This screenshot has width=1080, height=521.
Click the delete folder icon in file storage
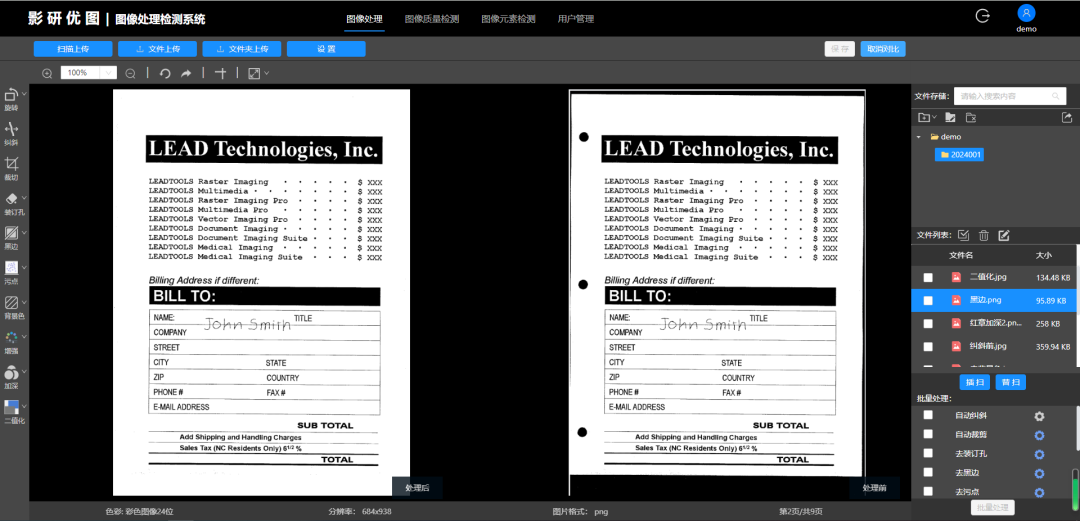coord(971,117)
